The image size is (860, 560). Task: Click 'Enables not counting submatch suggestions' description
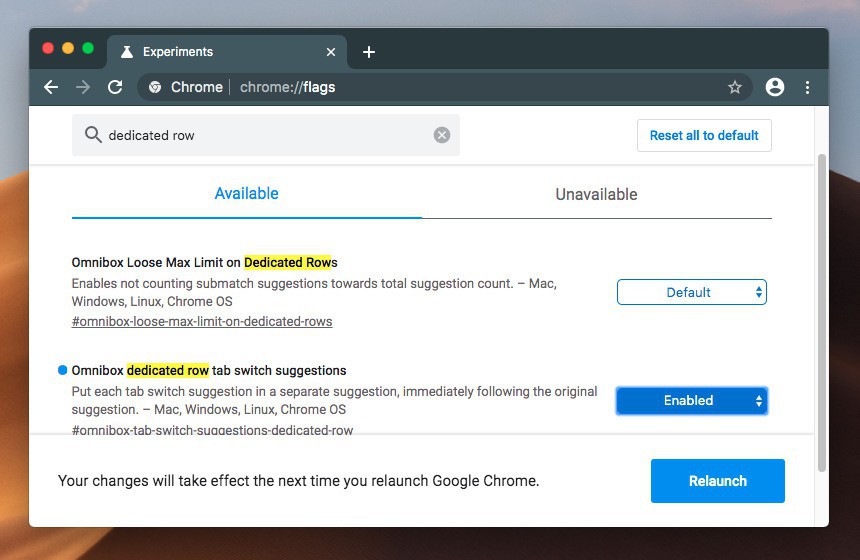point(314,292)
